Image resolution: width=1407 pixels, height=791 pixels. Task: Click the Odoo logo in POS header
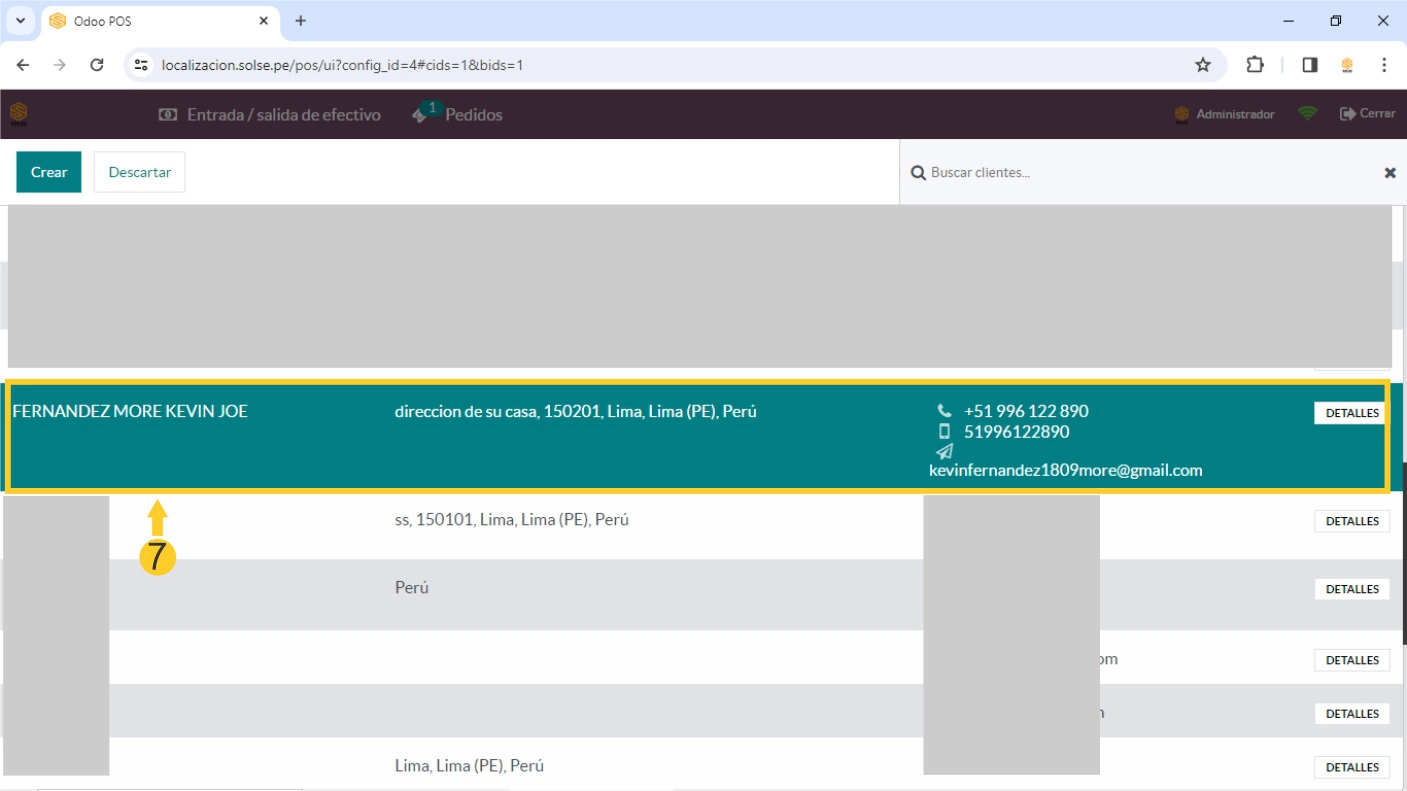[x=18, y=114]
